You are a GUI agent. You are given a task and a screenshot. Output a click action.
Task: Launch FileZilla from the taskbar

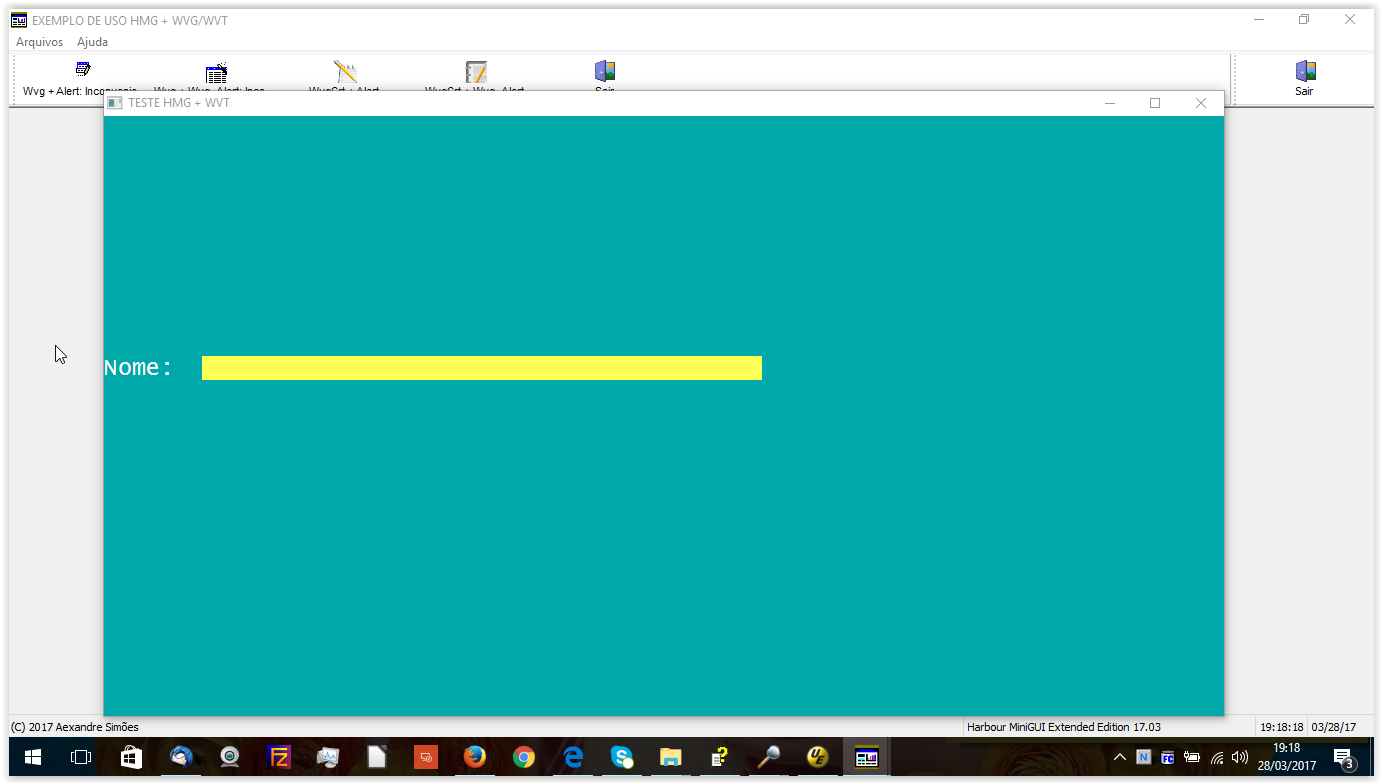tap(280, 758)
